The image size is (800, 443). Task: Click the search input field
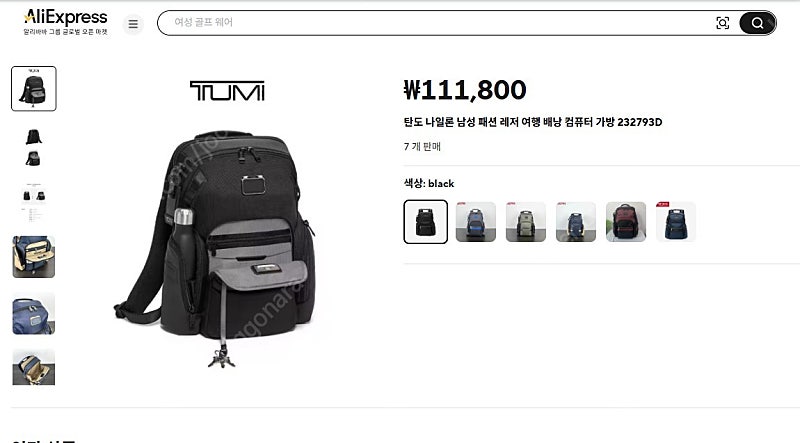coord(439,22)
